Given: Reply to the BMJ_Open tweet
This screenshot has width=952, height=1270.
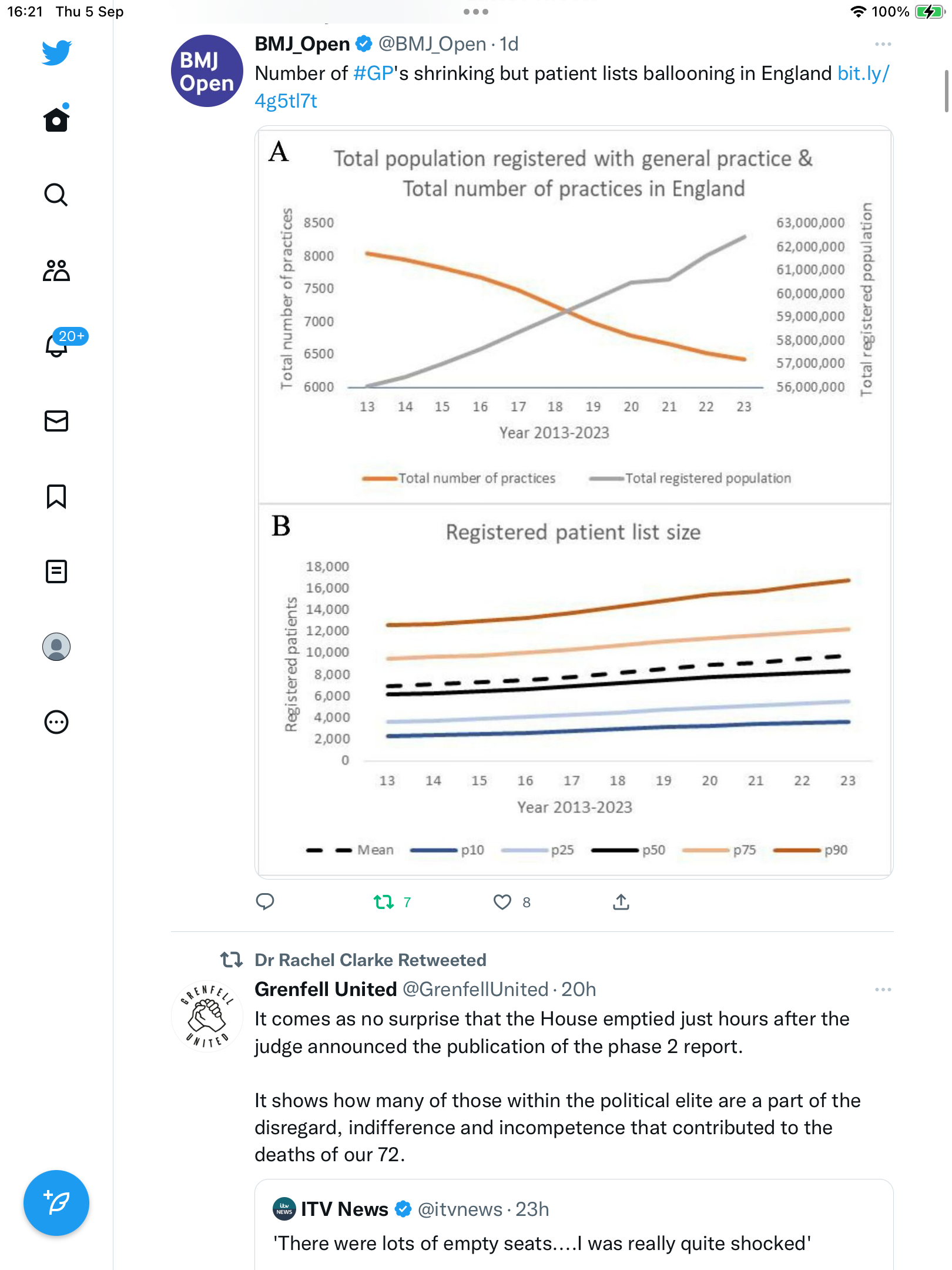Looking at the screenshot, I should tap(265, 901).
